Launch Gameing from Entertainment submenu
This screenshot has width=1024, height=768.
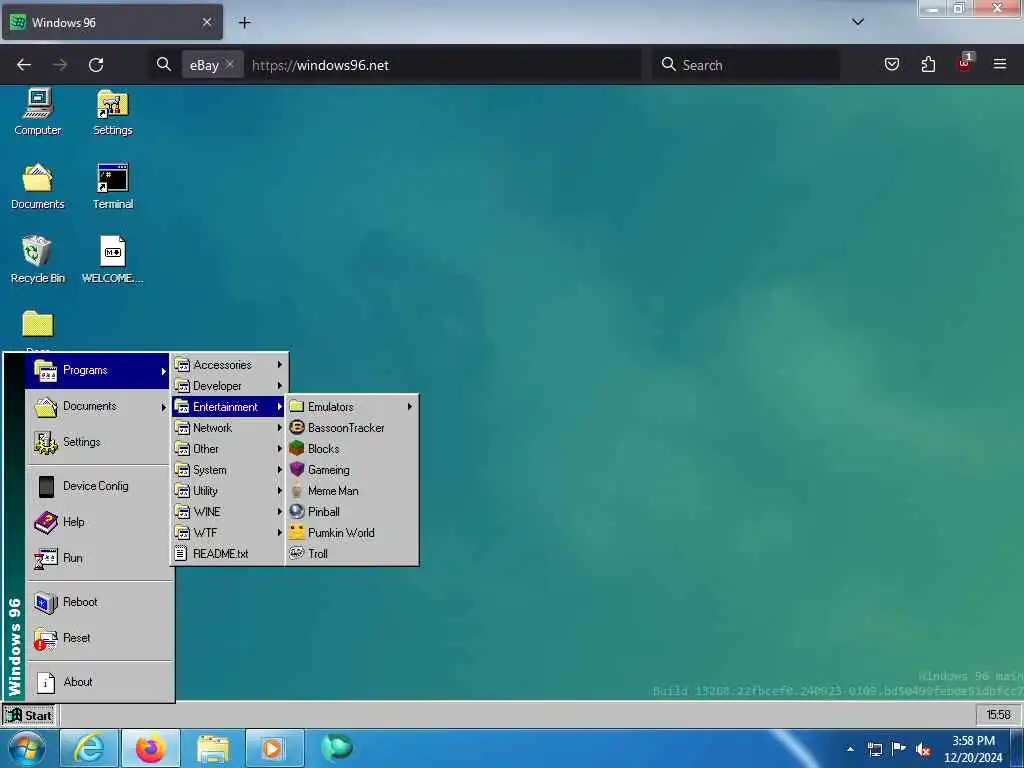[x=352, y=470]
